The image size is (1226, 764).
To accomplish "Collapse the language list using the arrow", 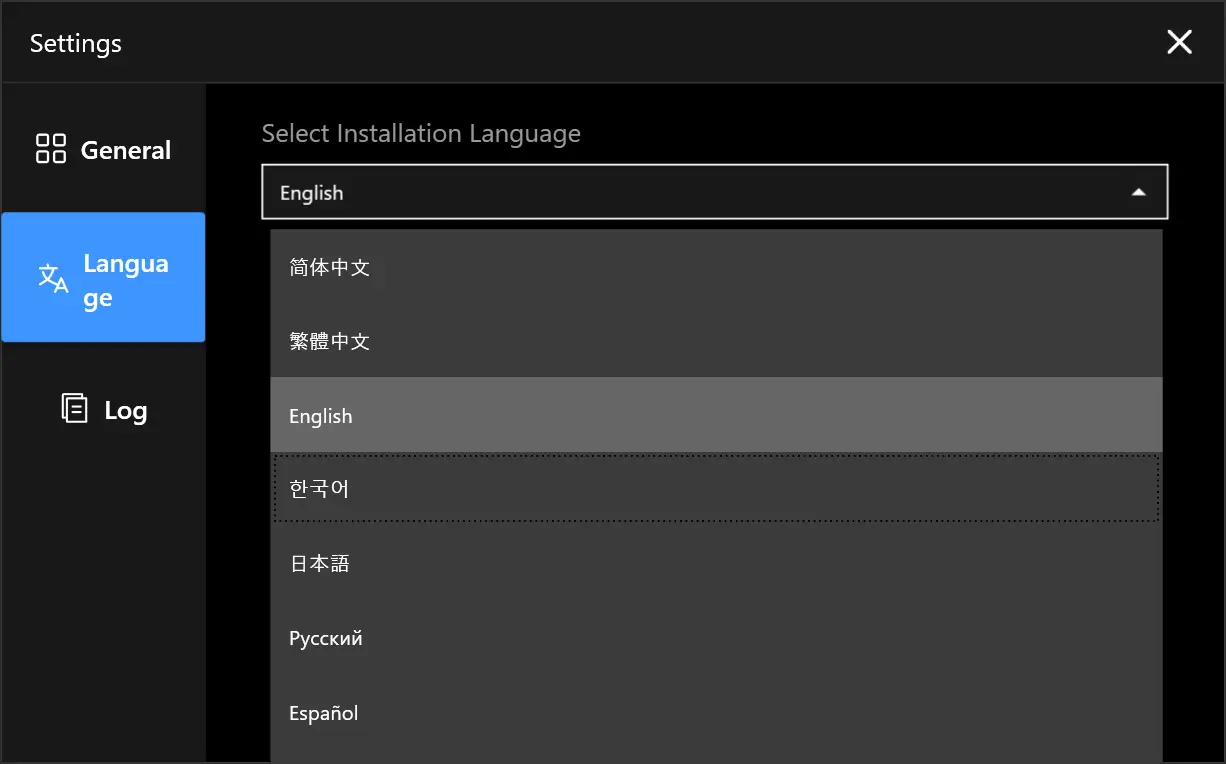I will (1138, 192).
